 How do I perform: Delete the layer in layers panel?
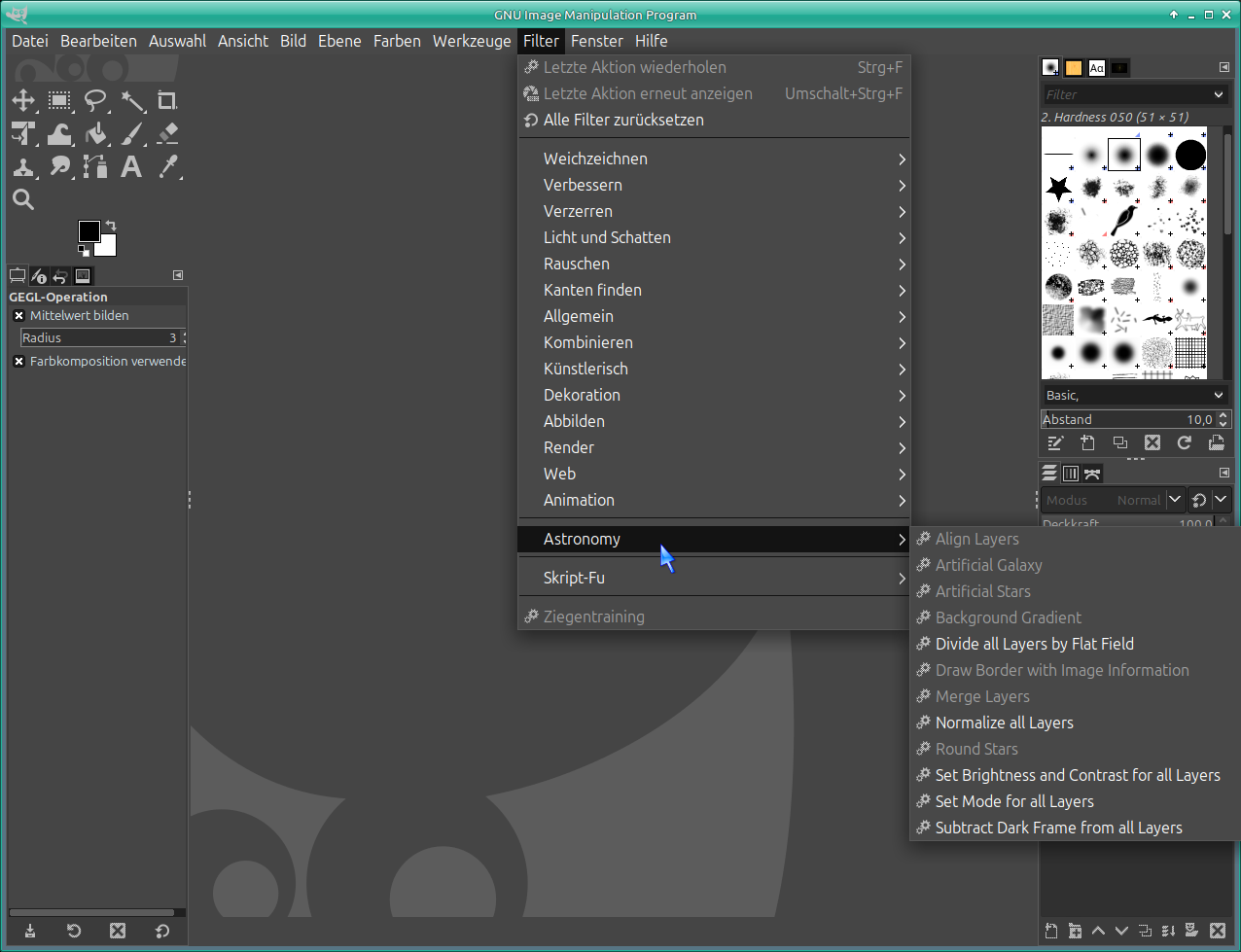(1217, 931)
